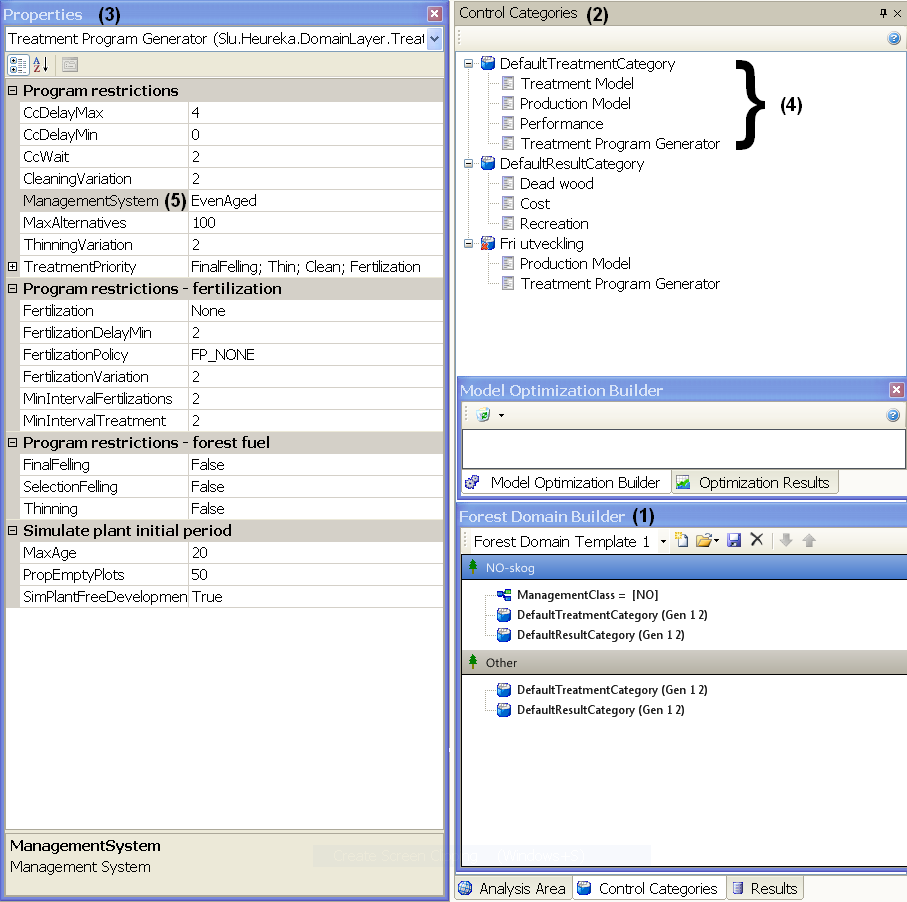This screenshot has height=902, width=907.
Task: Open the Results tab
Action: tap(765, 888)
